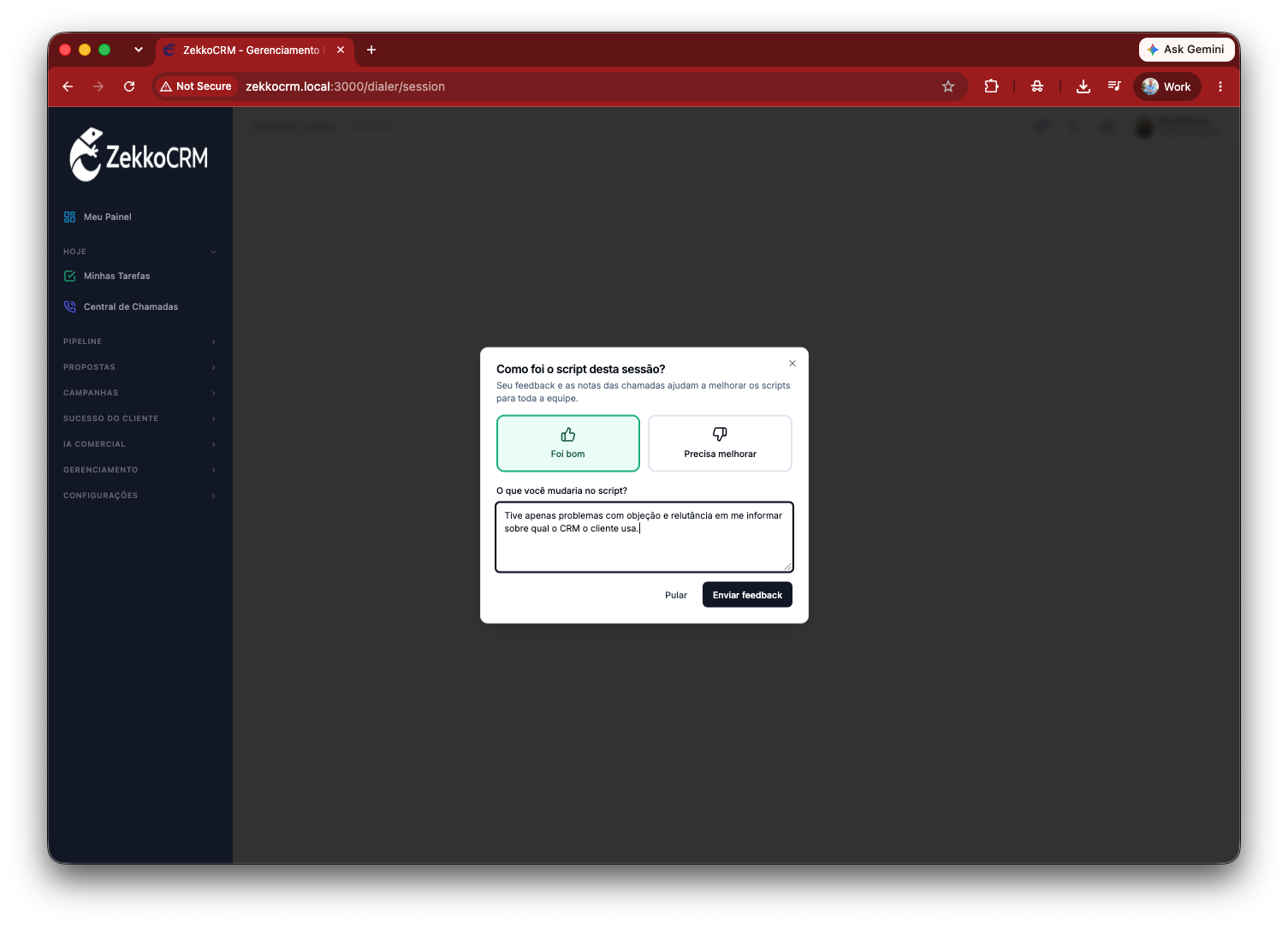Expand the GERENCIAMENTO section
This screenshot has height=927, width=1288.
[140, 470]
